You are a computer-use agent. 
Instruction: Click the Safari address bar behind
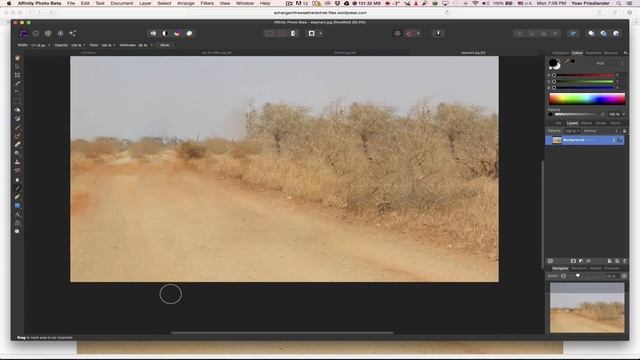320,13
